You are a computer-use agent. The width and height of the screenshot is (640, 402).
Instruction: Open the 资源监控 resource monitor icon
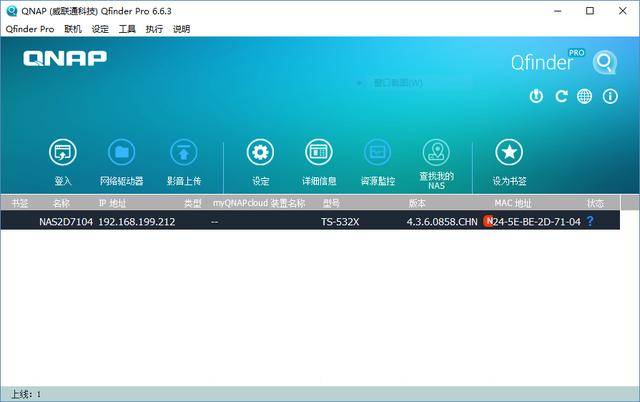tap(378, 152)
